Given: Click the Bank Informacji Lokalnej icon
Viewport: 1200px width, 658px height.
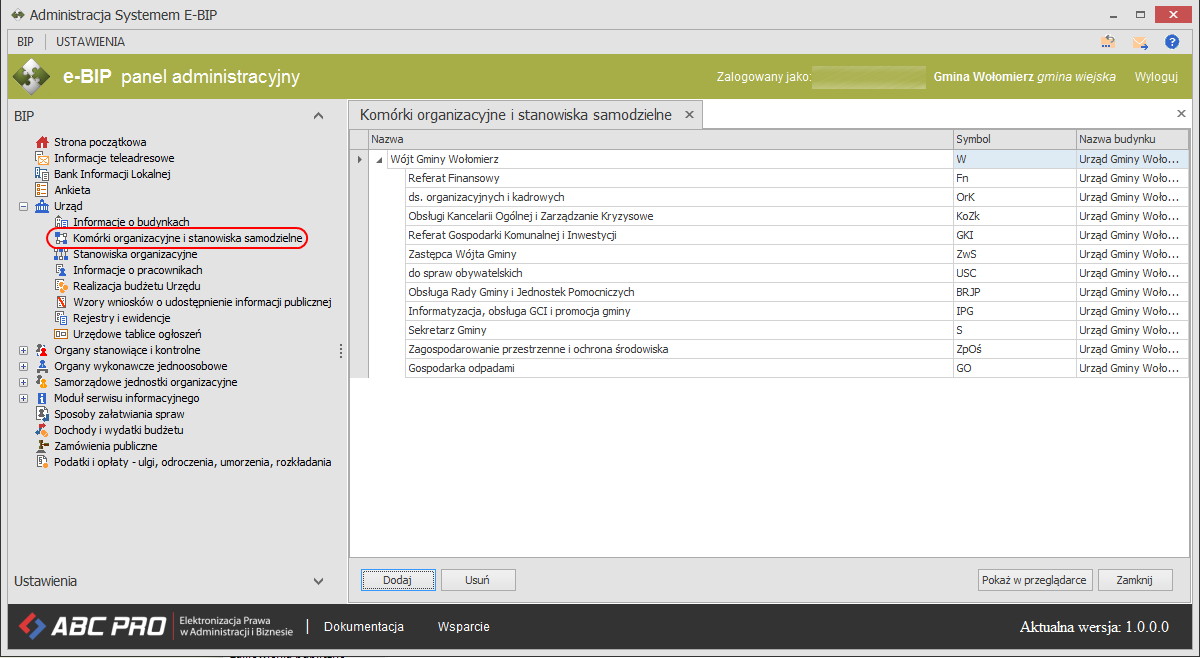Looking at the screenshot, I should point(42,174).
